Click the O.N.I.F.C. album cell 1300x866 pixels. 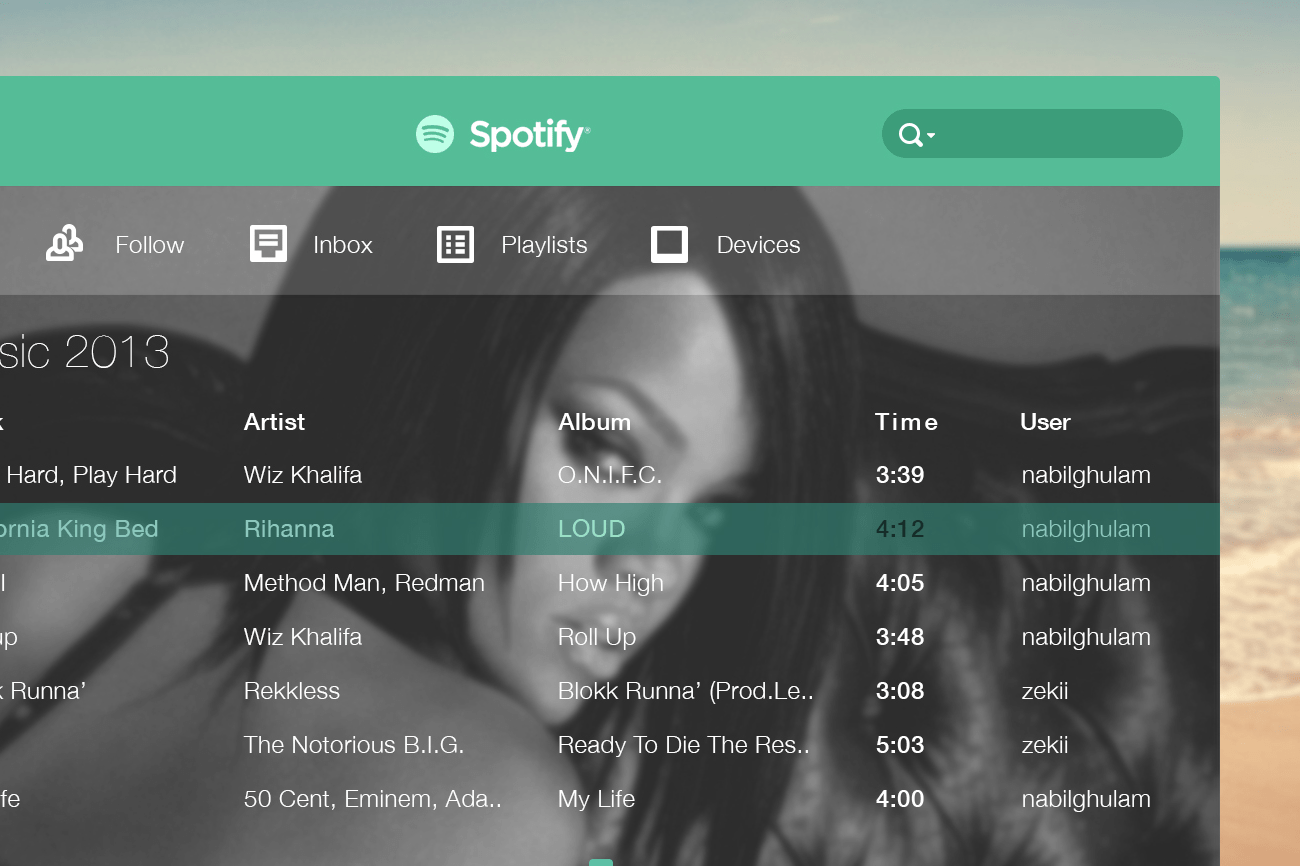[610, 475]
